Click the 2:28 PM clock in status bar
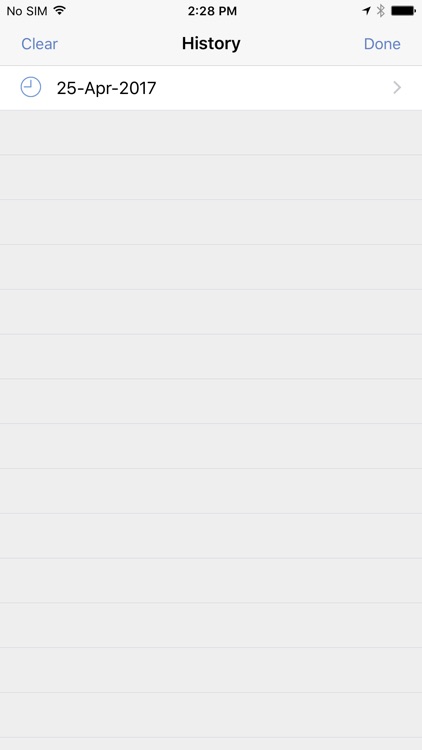 (x=212, y=11)
